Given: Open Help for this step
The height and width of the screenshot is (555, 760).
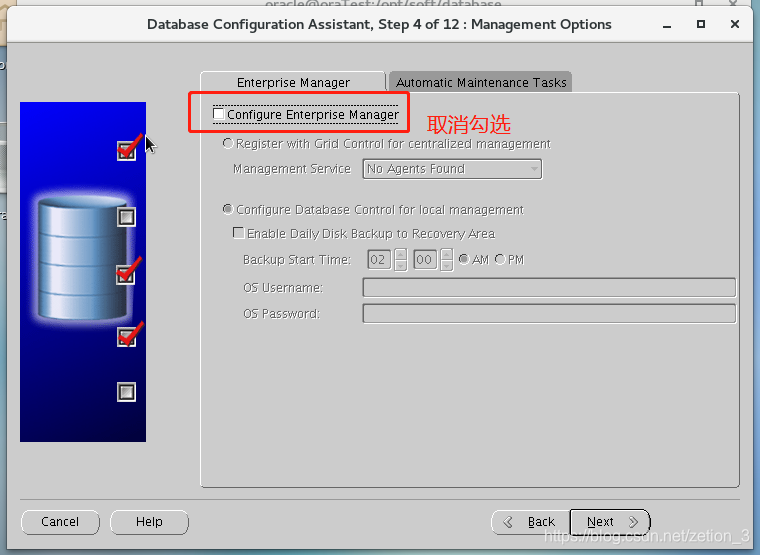Looking at the screenshot, I should point(149,522).
